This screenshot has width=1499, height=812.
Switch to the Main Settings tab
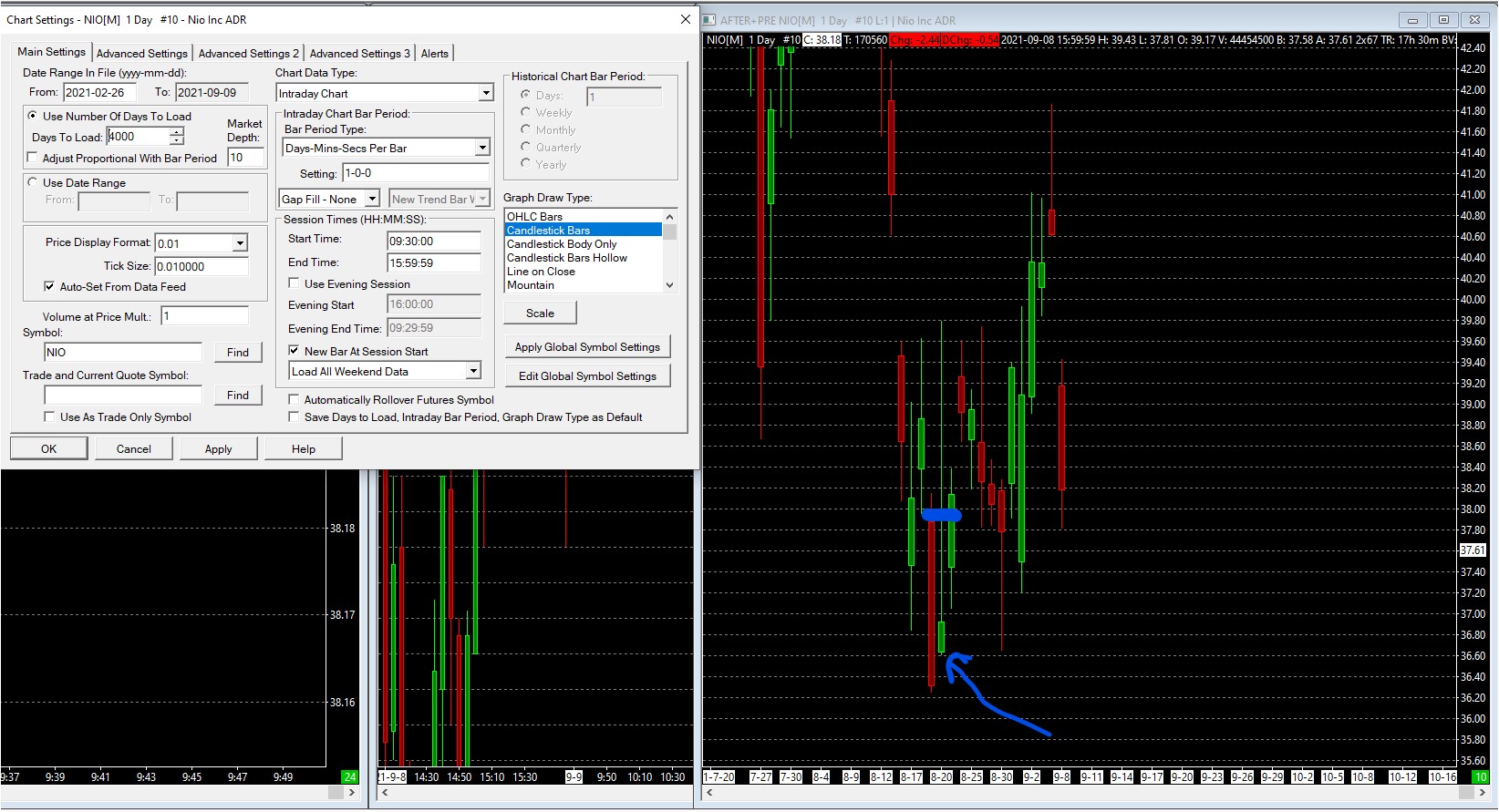point(51,52)
